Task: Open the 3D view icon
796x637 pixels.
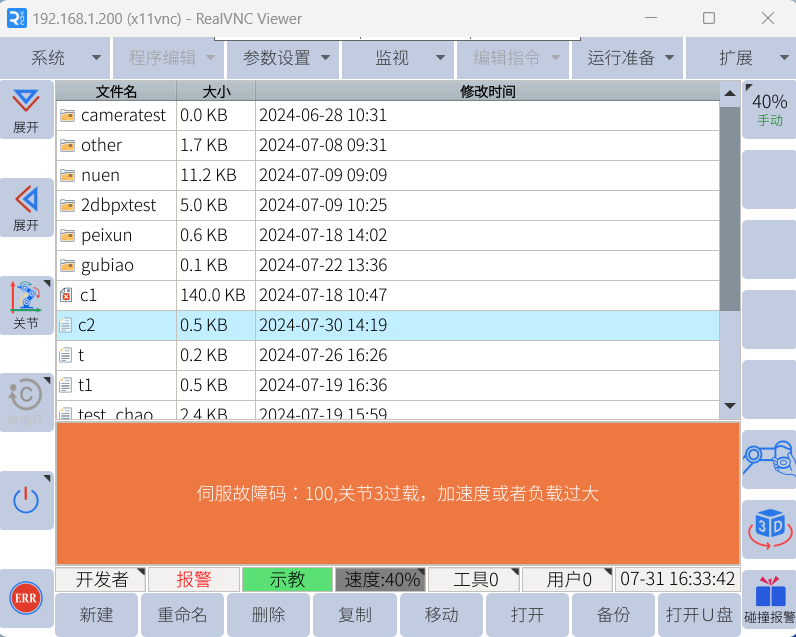Action: coord(769,528)
